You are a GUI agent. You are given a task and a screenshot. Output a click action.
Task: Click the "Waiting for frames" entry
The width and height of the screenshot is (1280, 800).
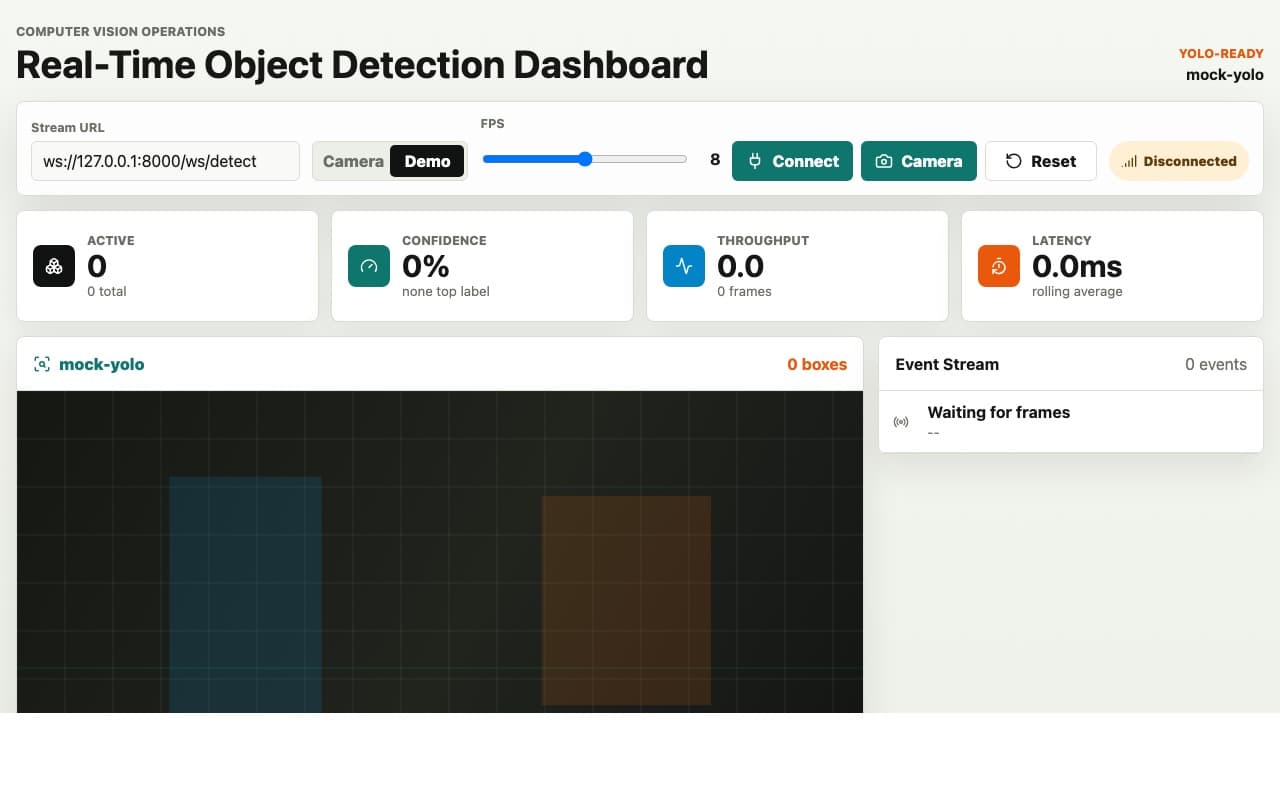[1071, 422]
